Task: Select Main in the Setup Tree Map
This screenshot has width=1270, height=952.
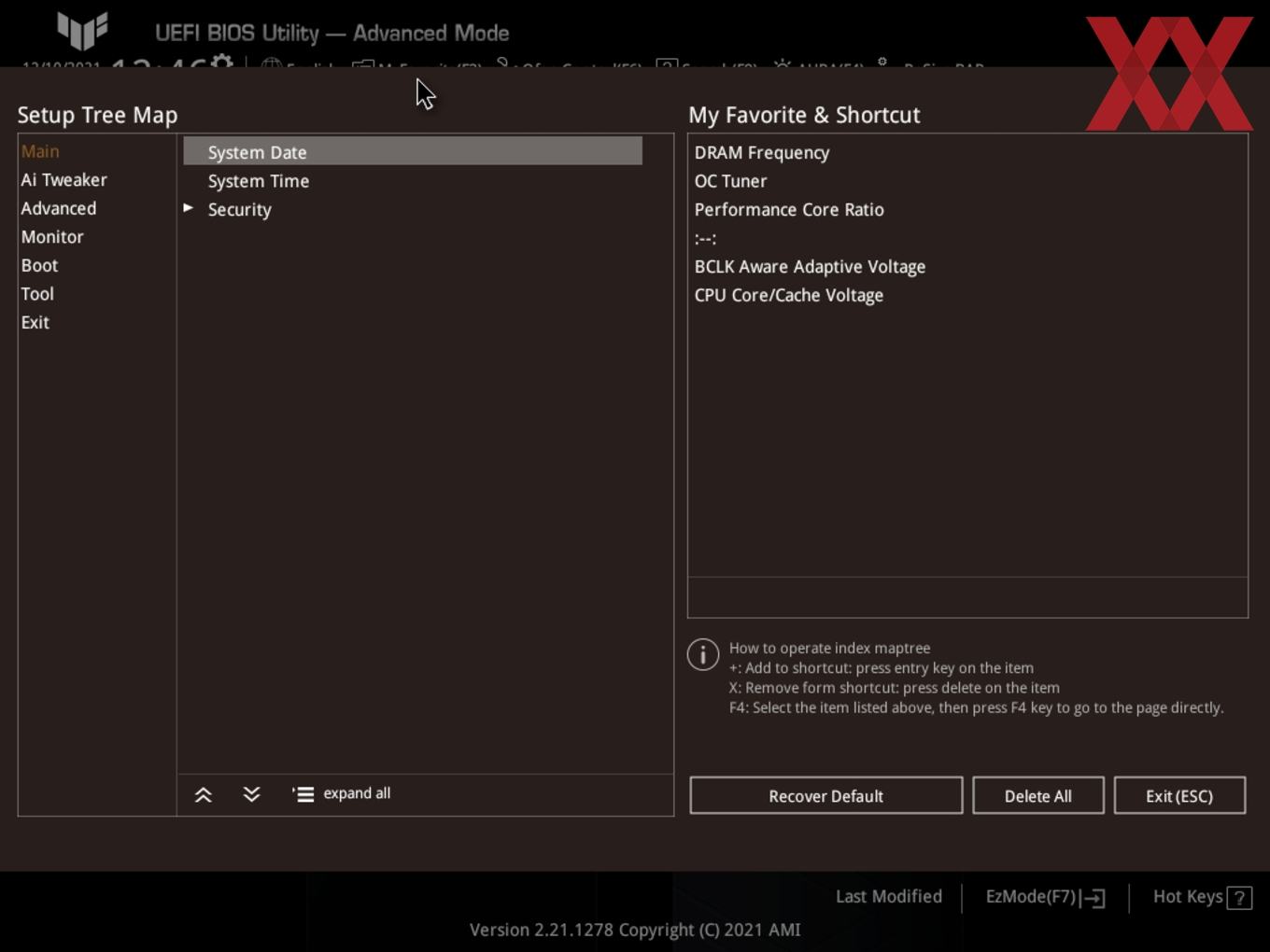Action: click(40, 151)
